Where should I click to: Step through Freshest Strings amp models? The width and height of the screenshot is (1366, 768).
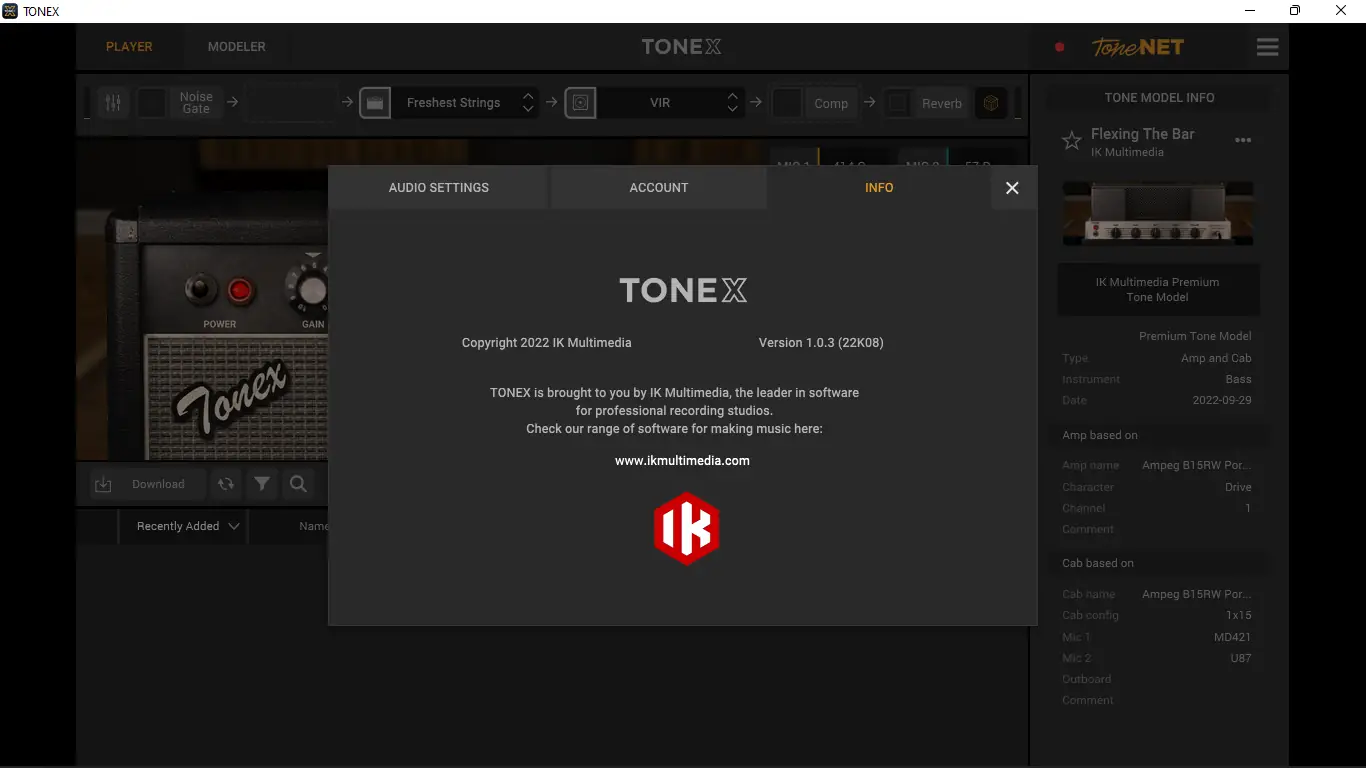pyautogui.click(x=528, y=103)
